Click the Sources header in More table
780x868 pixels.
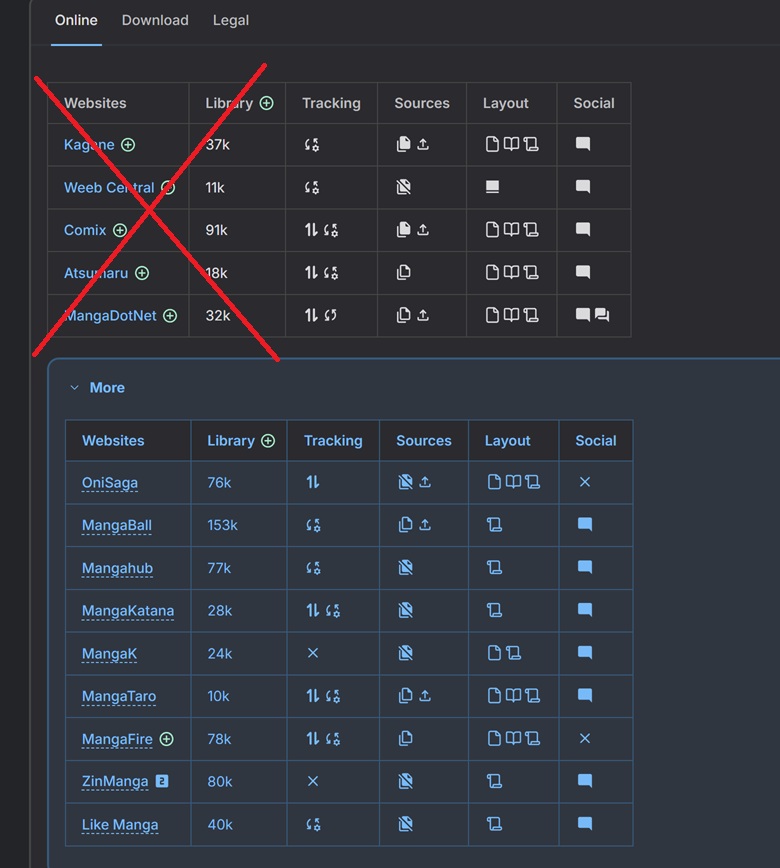coord(424,441)
